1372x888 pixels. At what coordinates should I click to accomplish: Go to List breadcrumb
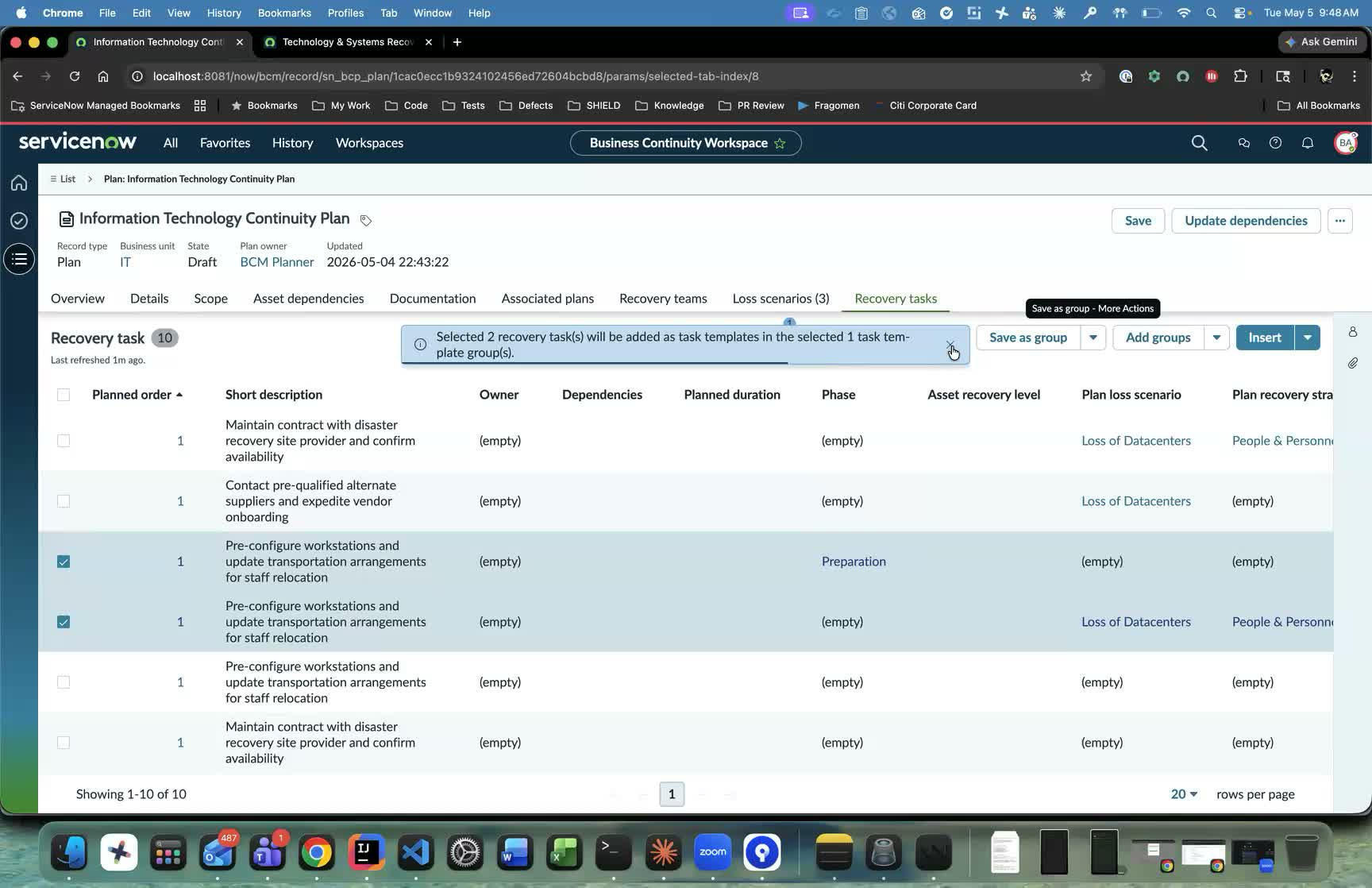[x=63, y=180]
